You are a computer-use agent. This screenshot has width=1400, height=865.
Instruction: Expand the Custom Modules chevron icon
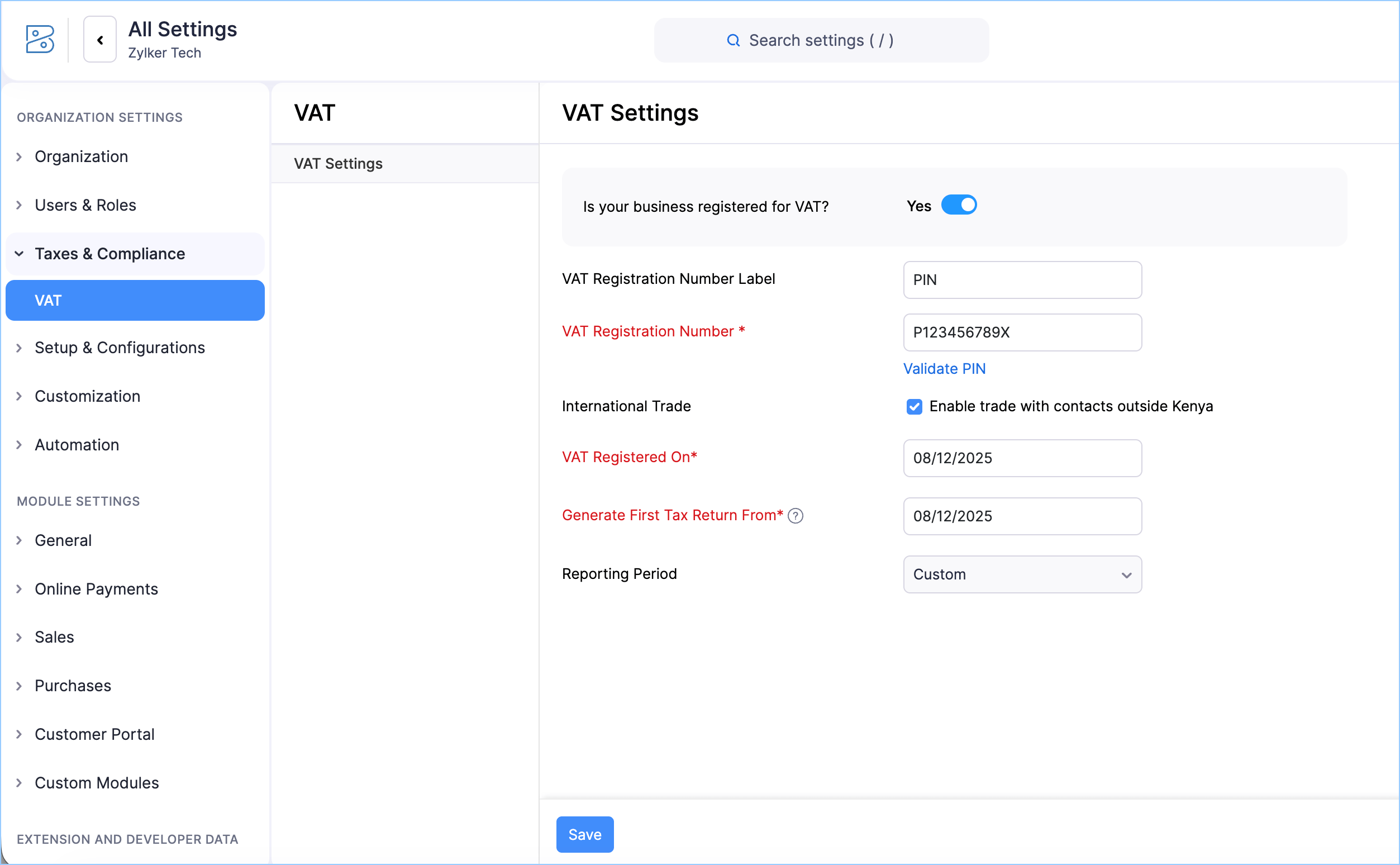pyautogui.click(x=20, y=783)
